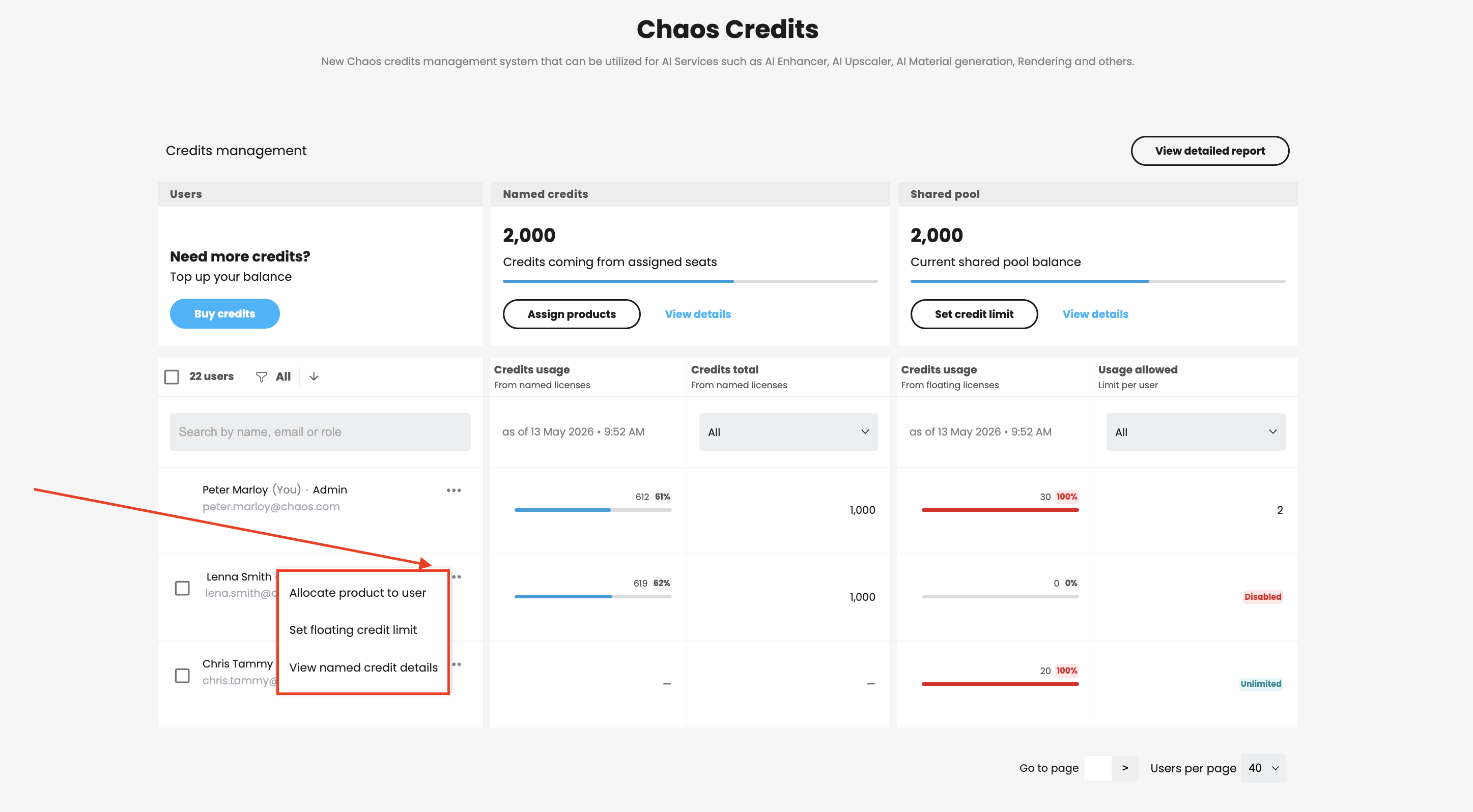This screenshot has height=812, width=1473.
Task: Choose Allocate product to user
Action: pos(357,593)
